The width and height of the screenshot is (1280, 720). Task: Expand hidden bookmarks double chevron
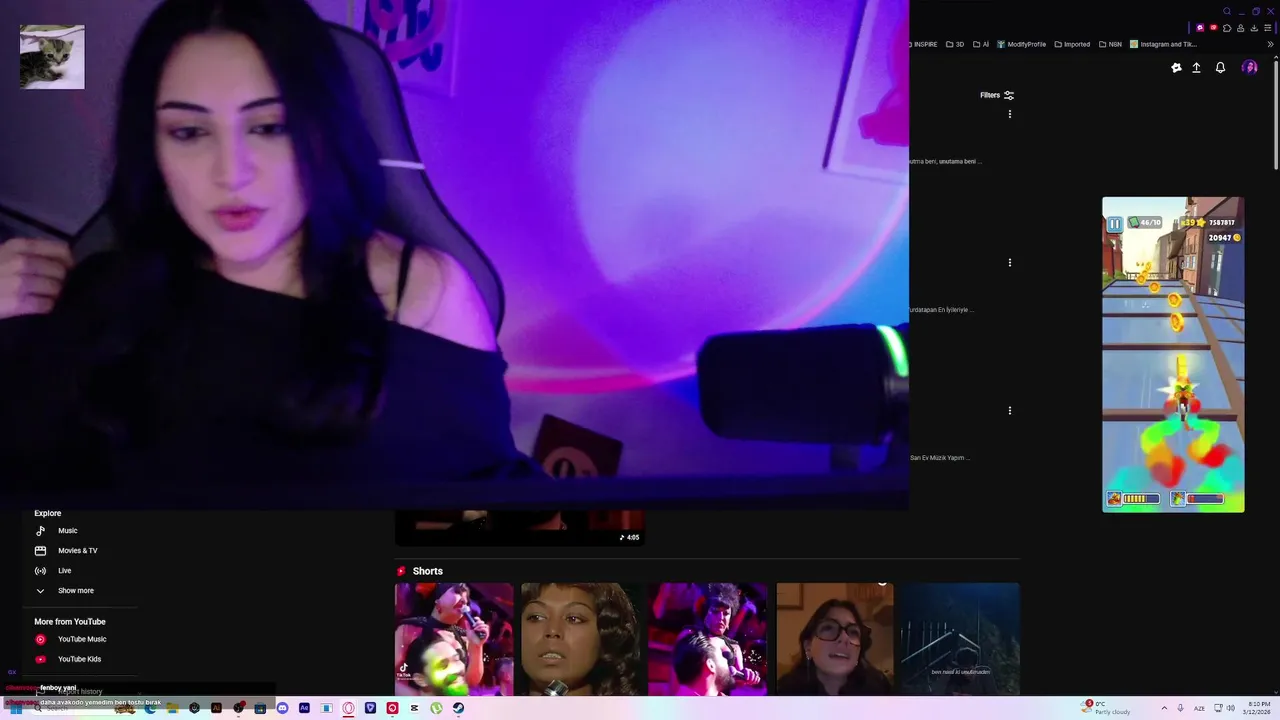tap(1270, 44)
